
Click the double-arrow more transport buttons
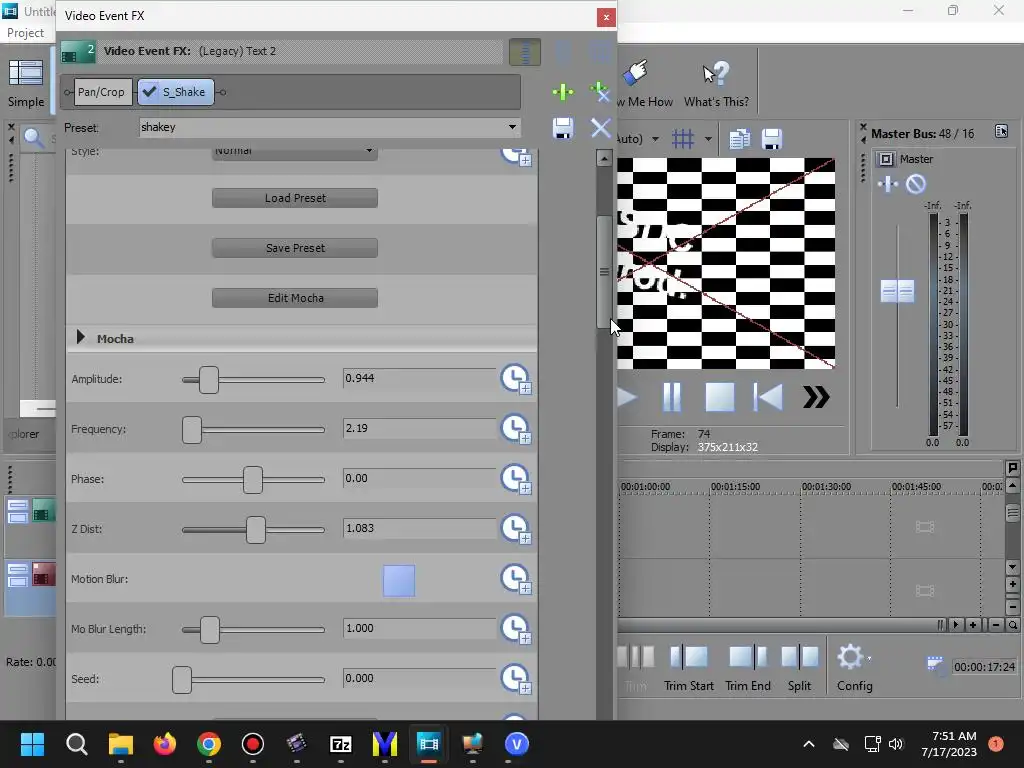(x=816, y=397)
